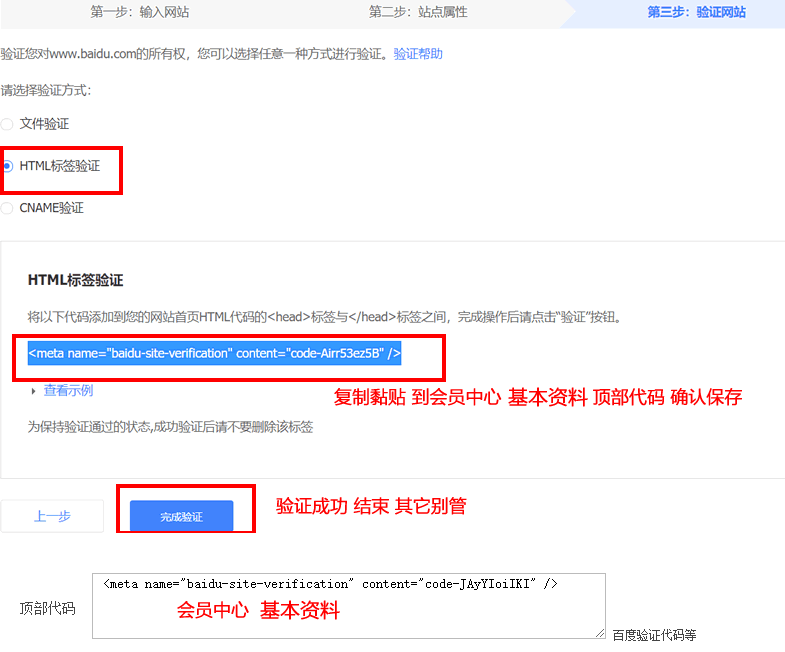The width and height of the screenshot is (785, 652).
Task: Click the 百度验证代码等 hint text
Action: coord(654,635)
